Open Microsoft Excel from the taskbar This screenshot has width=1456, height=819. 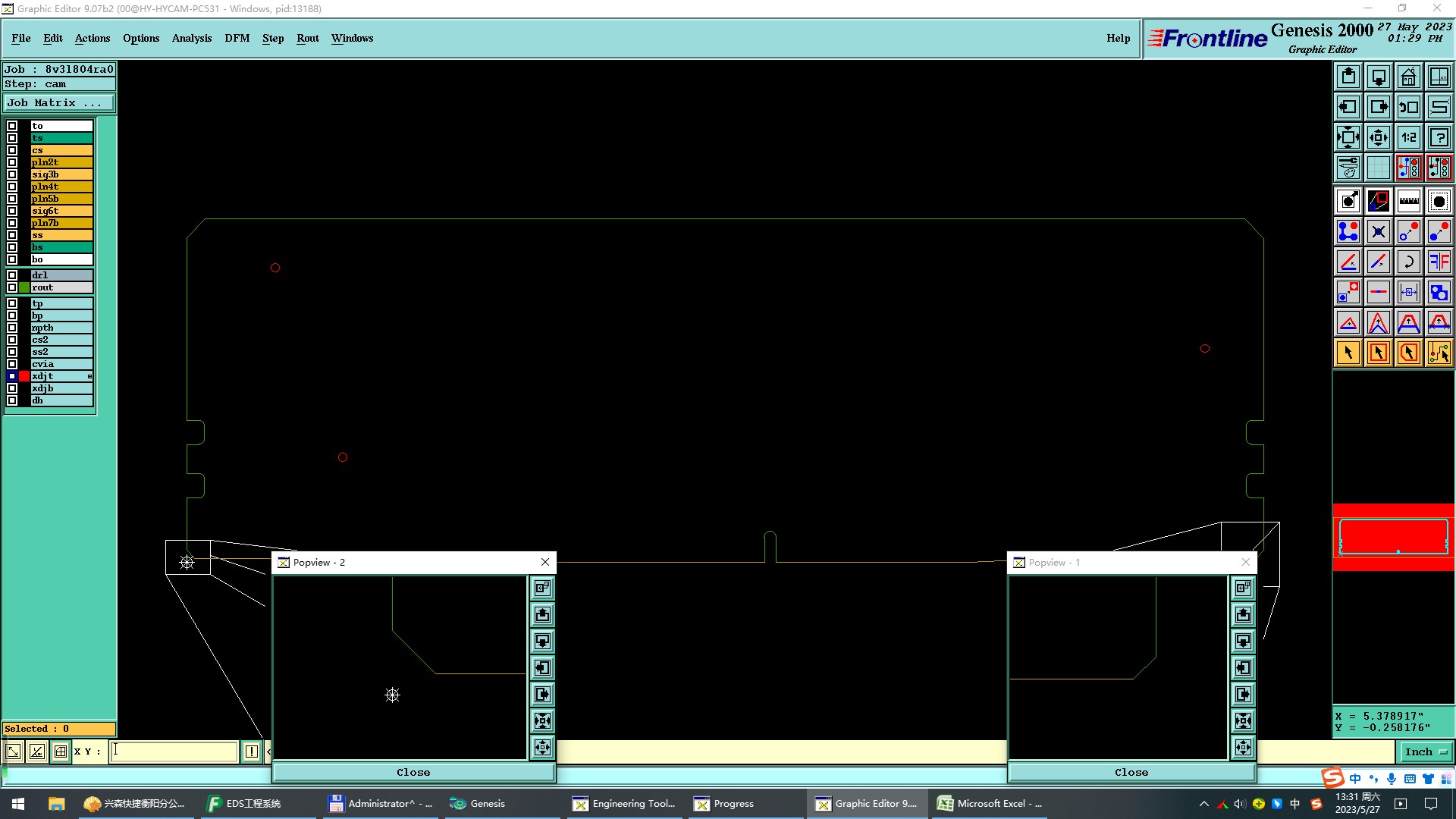click(x=990, y=804)
